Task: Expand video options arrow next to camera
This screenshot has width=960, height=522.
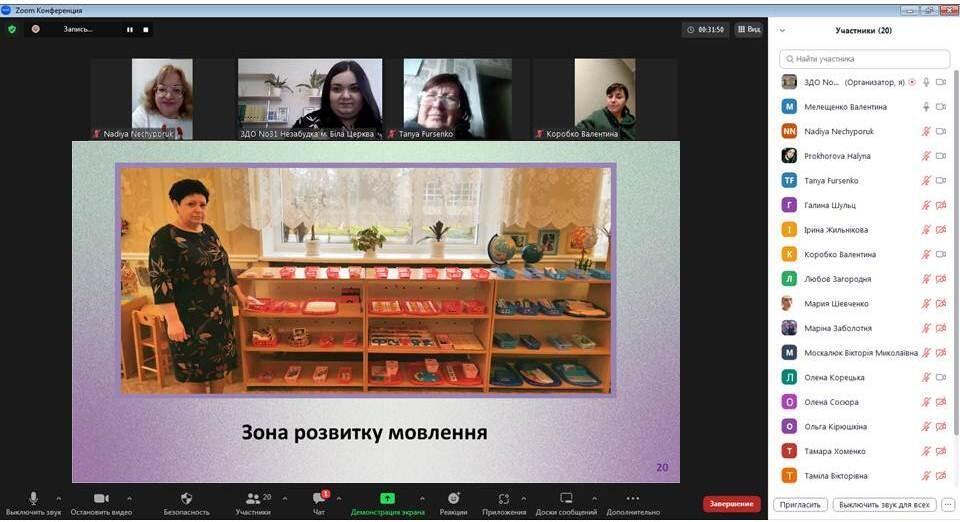Action: [x=129, y=498]
